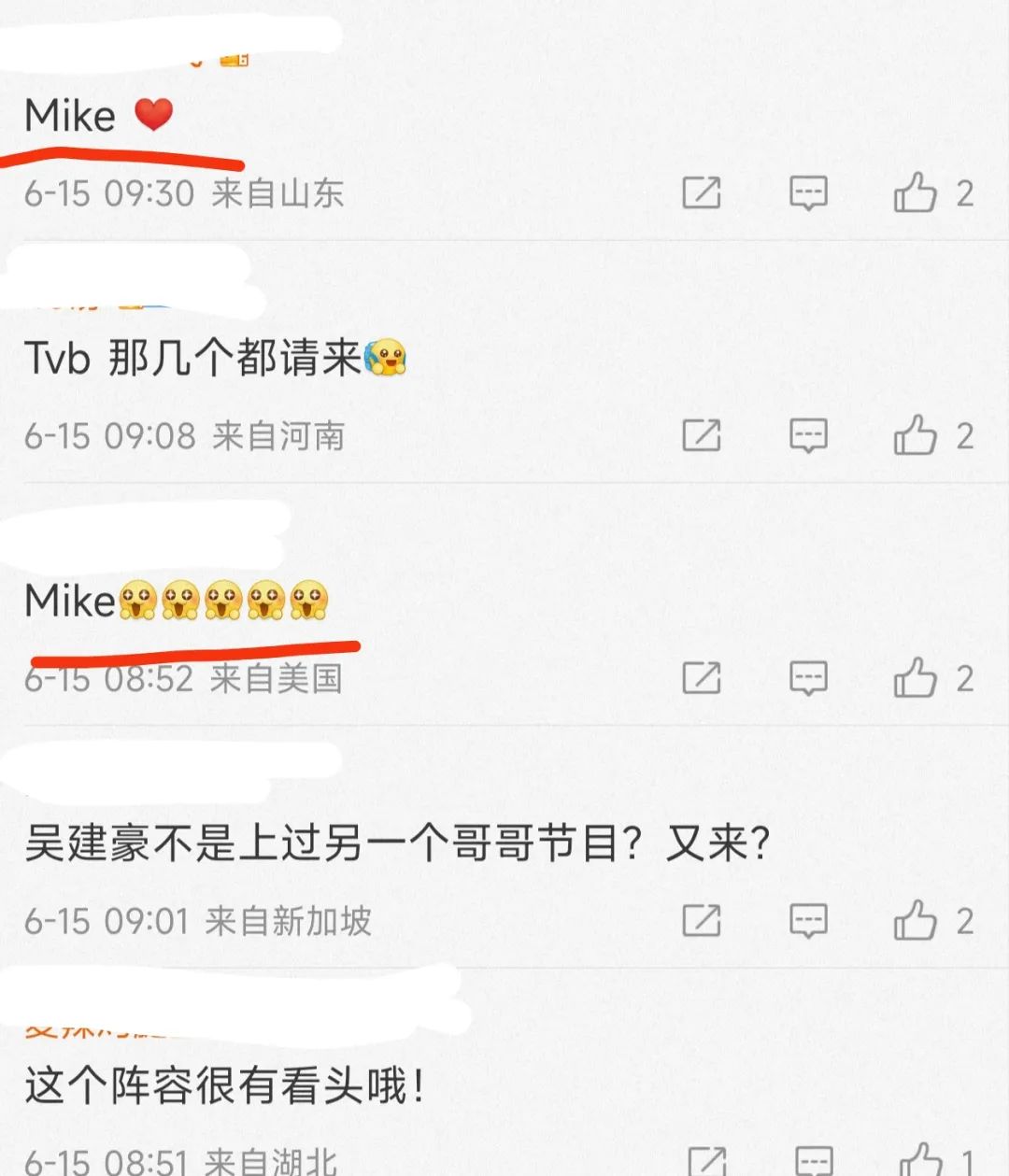Like the Tvb 那几个都请来 comment

915,435
